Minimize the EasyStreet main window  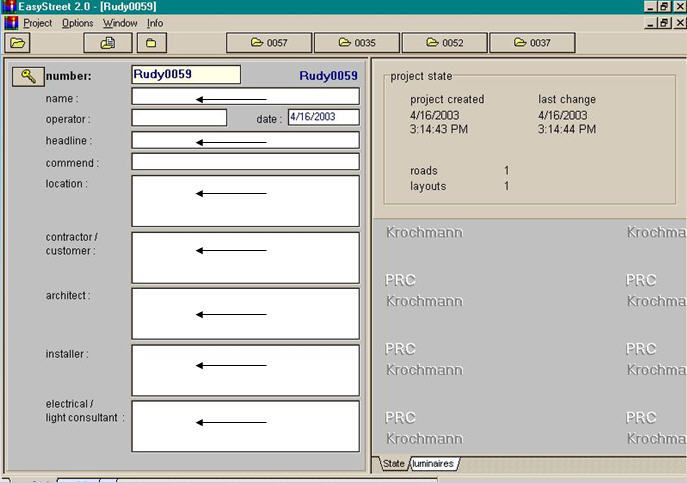click(650, 7)
